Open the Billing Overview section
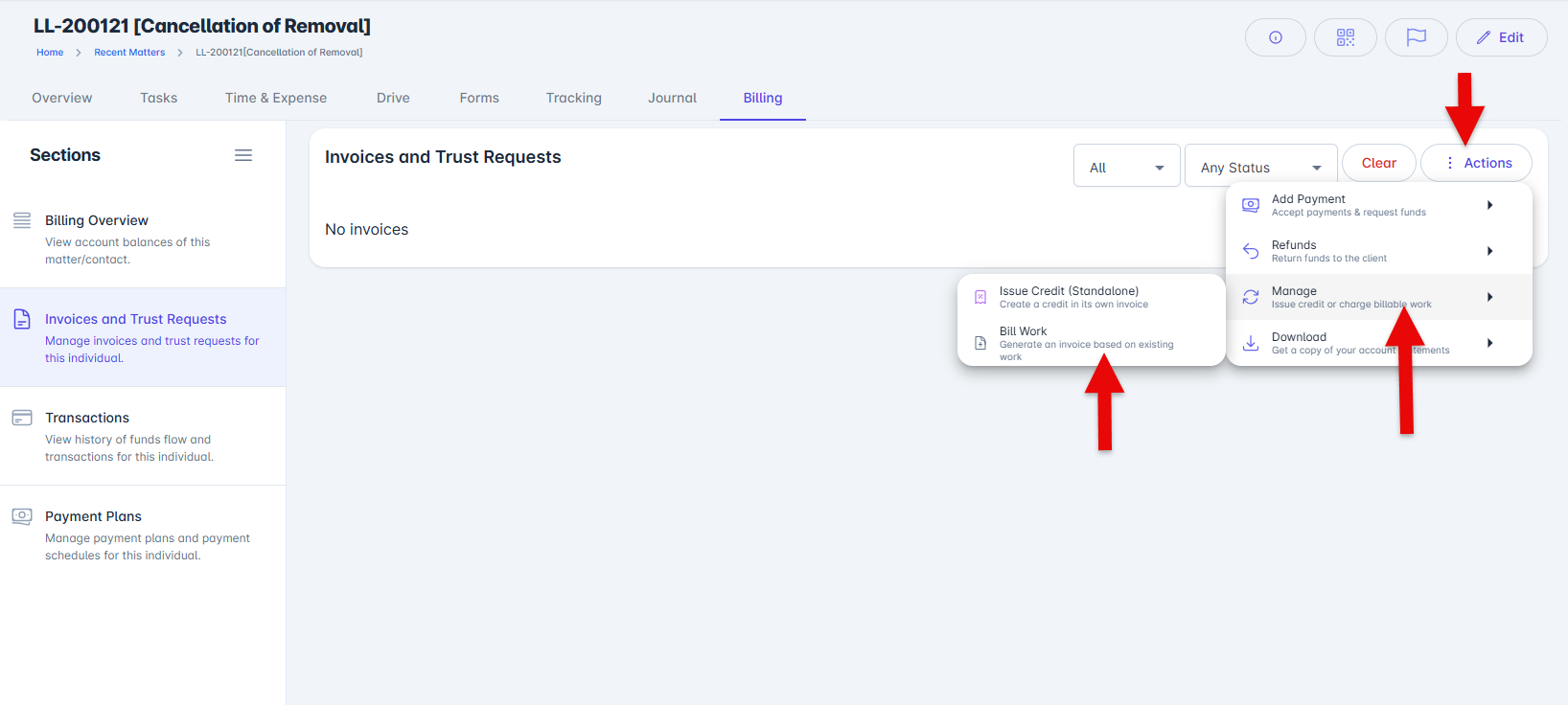Viewport: 1568px width, 705px height. pos(143,239)
